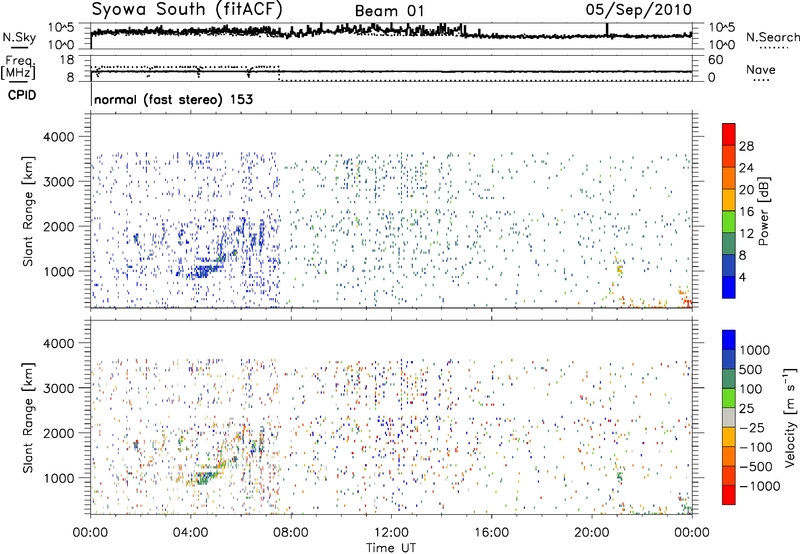Select the 'N.Sky' legend label
Screen dimensions: 800x554
click(19, 37)
